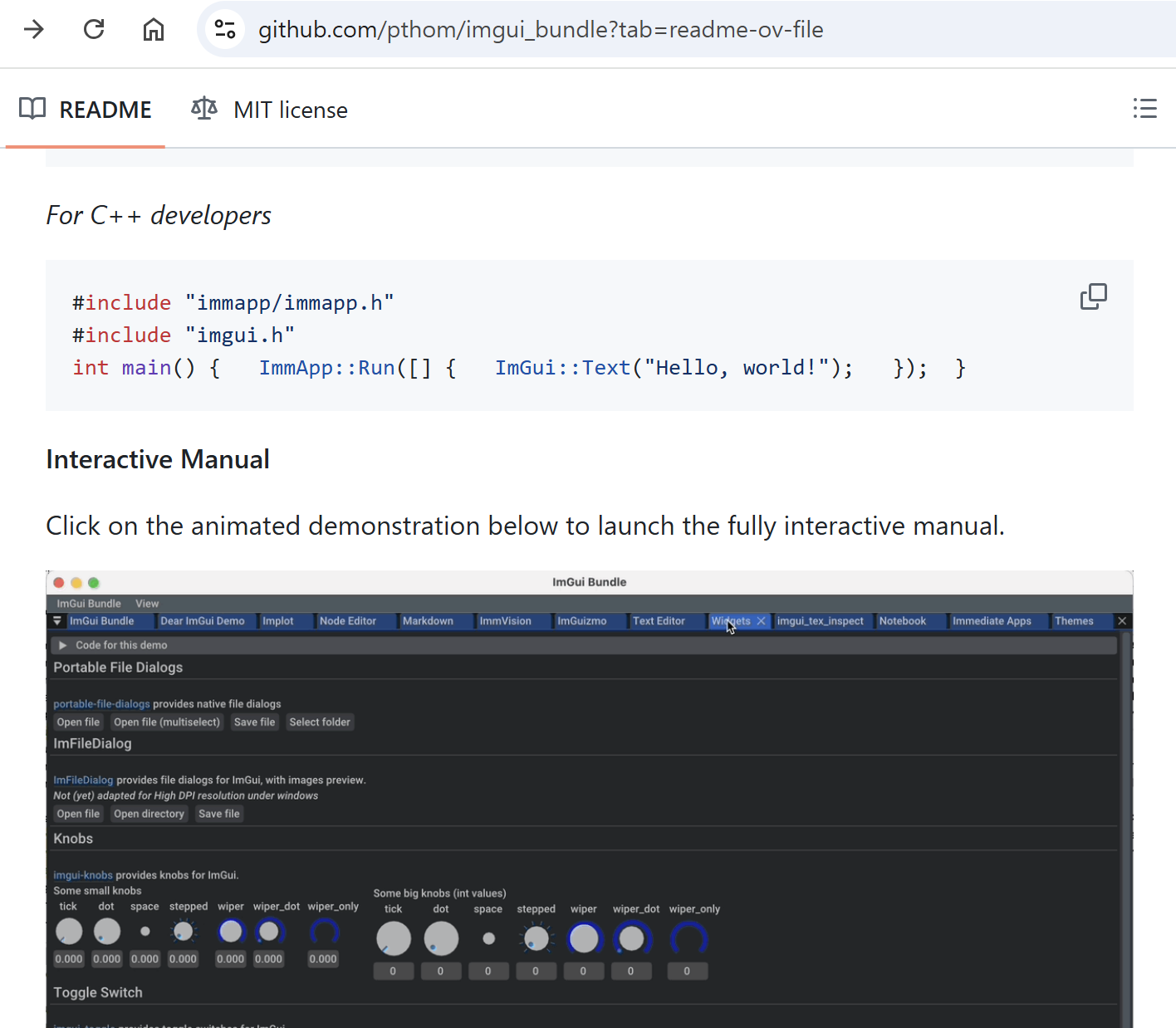Click the address bar URL
Screen dimensions: 1176x1028
coord(541,30)
